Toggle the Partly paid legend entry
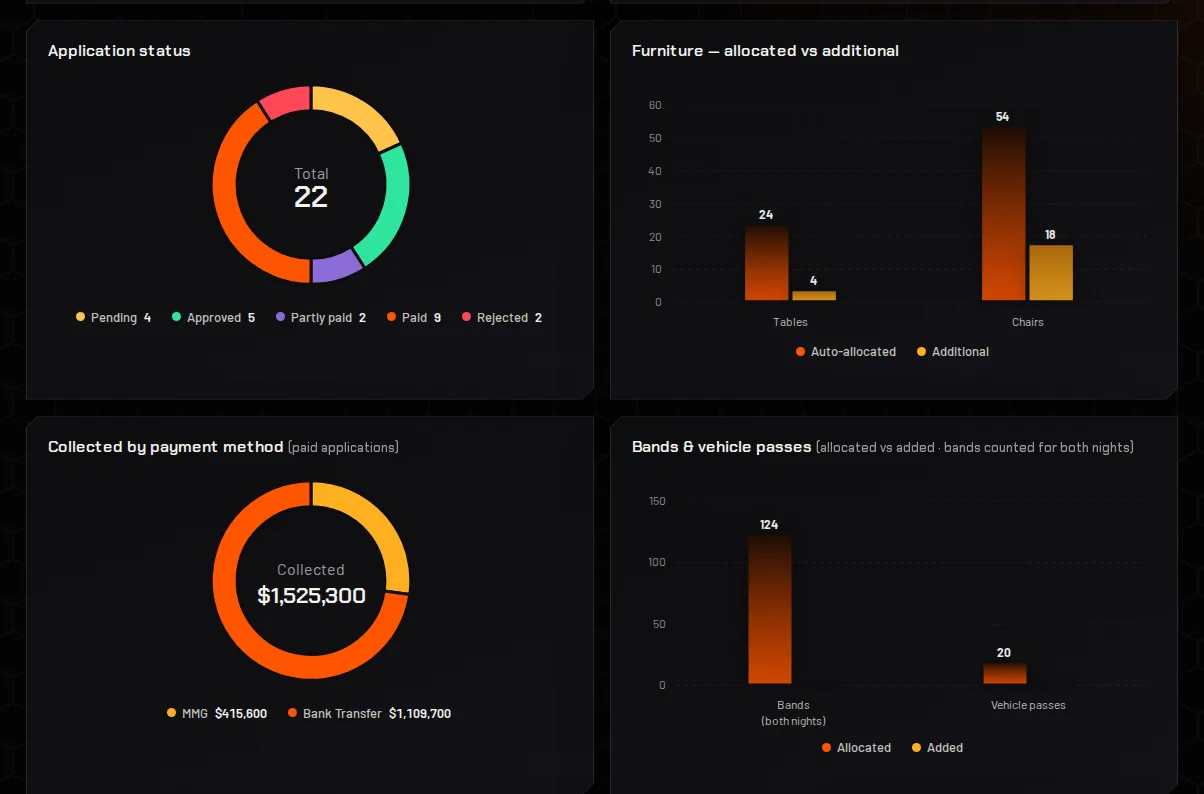 (x=321, y=317)
